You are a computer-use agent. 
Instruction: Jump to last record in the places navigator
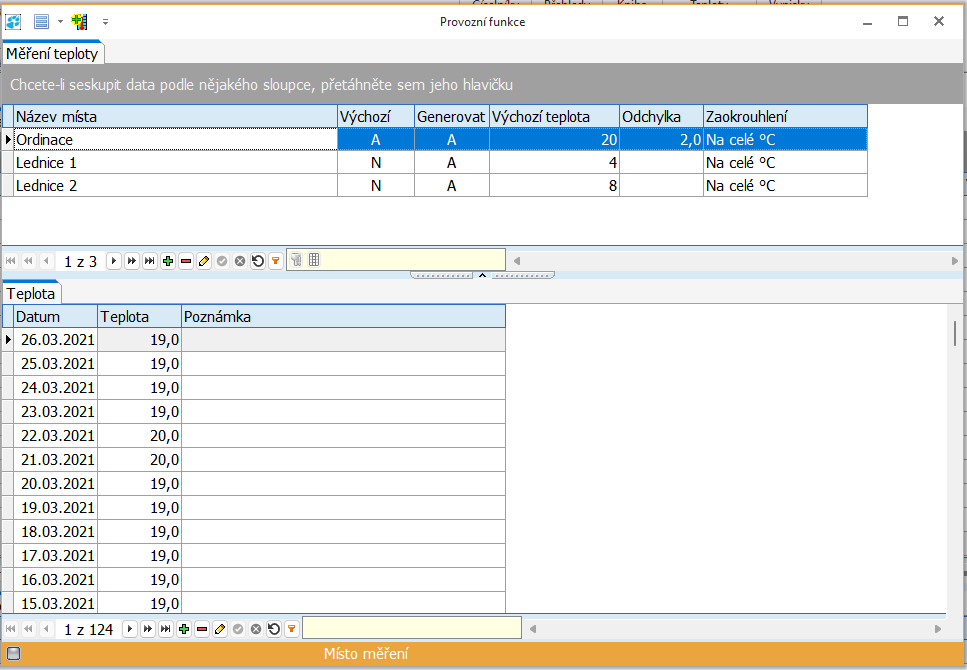click(149, 261)
